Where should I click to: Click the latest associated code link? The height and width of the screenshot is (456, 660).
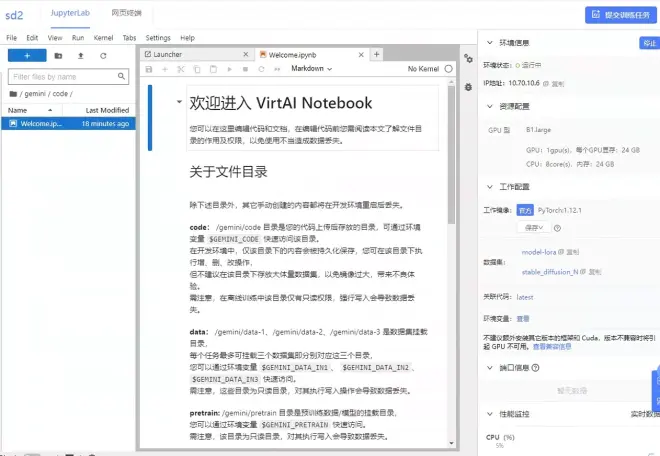(x=525, y=297)
